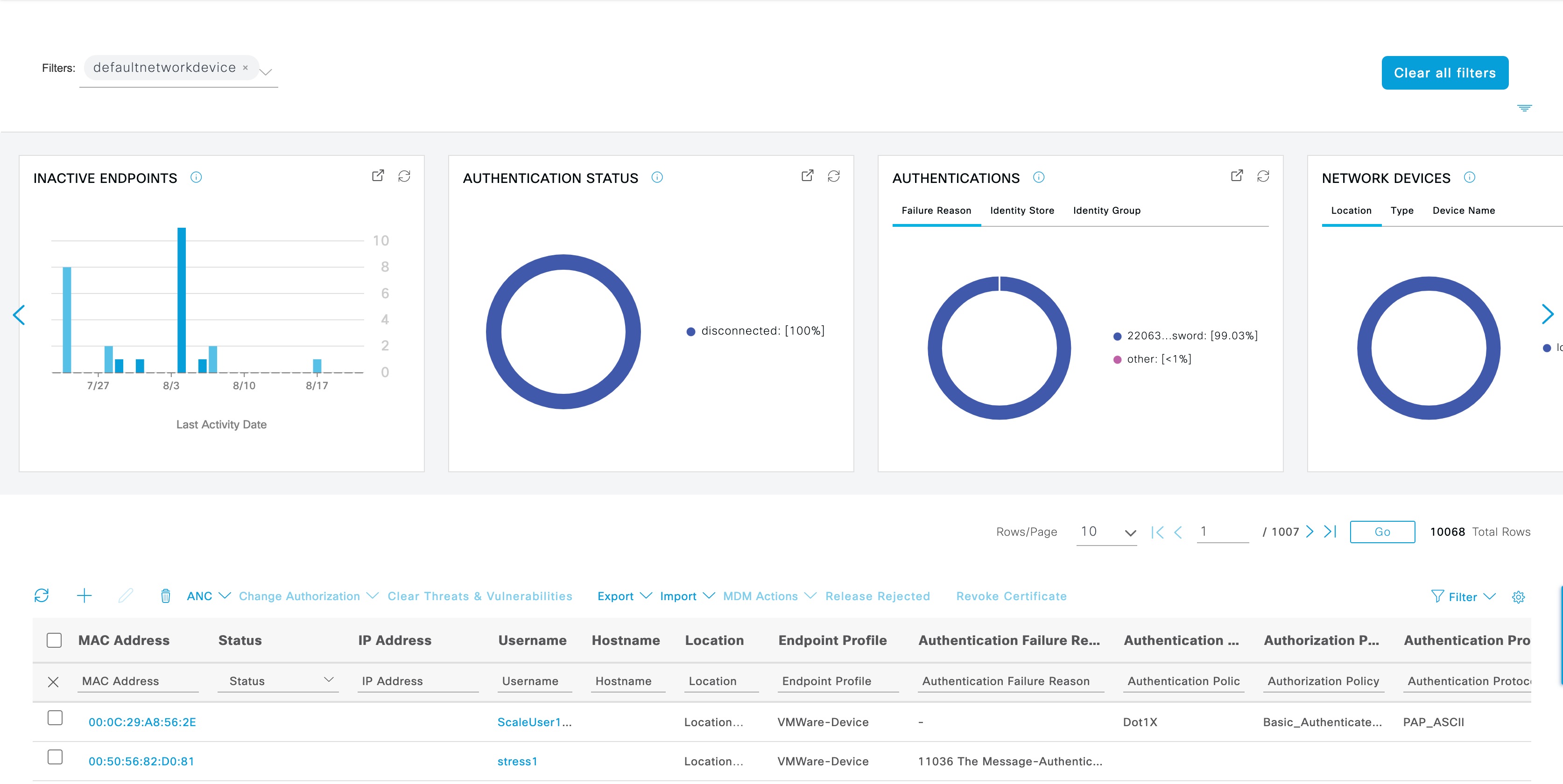Open the Change Authorization dropdown
The height and width of the screenshot is (784, 1563).
[305, 595]
